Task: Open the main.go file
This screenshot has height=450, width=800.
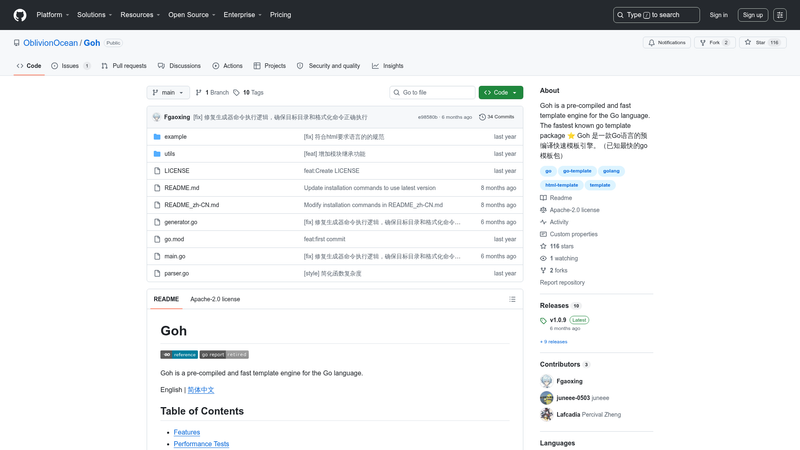Action: click(174, 257)
